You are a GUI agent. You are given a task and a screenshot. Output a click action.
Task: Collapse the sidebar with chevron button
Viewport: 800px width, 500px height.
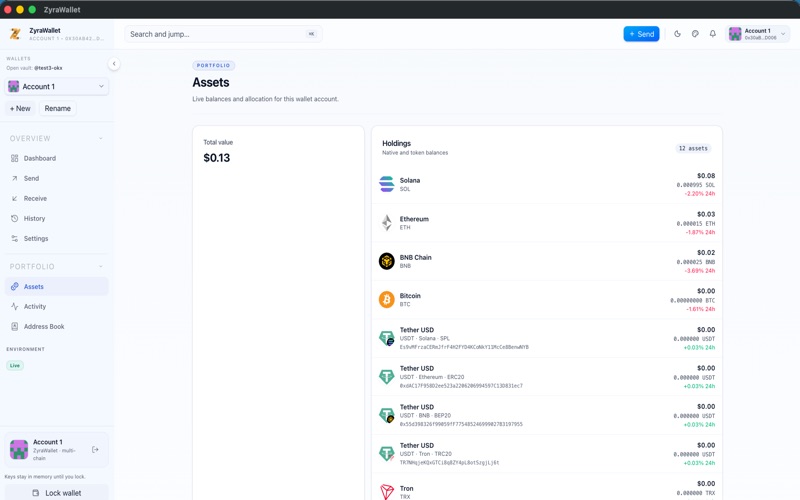pyautogui.click(x=114, y=64)
